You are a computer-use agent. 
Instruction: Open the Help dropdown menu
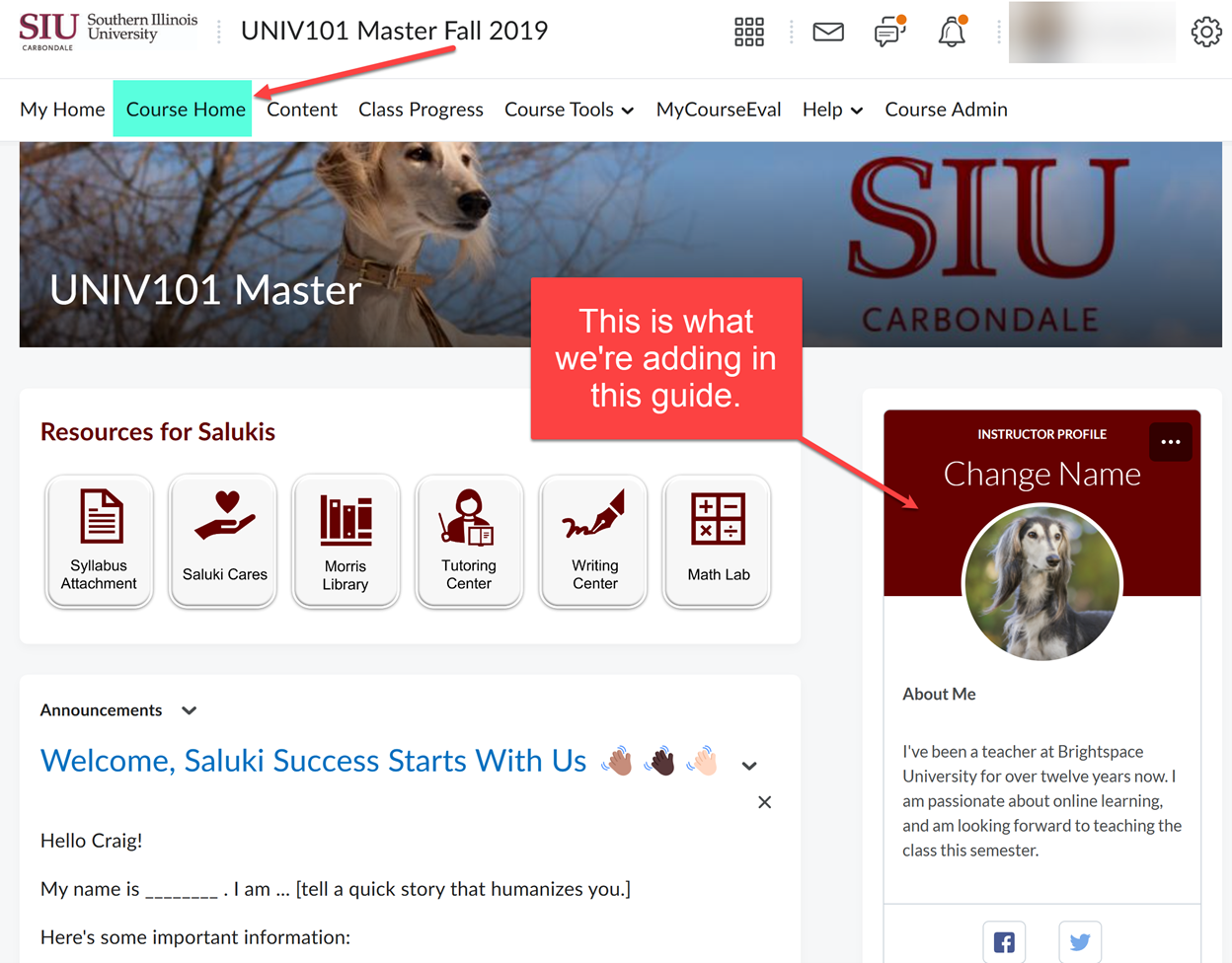pos(832,110)
